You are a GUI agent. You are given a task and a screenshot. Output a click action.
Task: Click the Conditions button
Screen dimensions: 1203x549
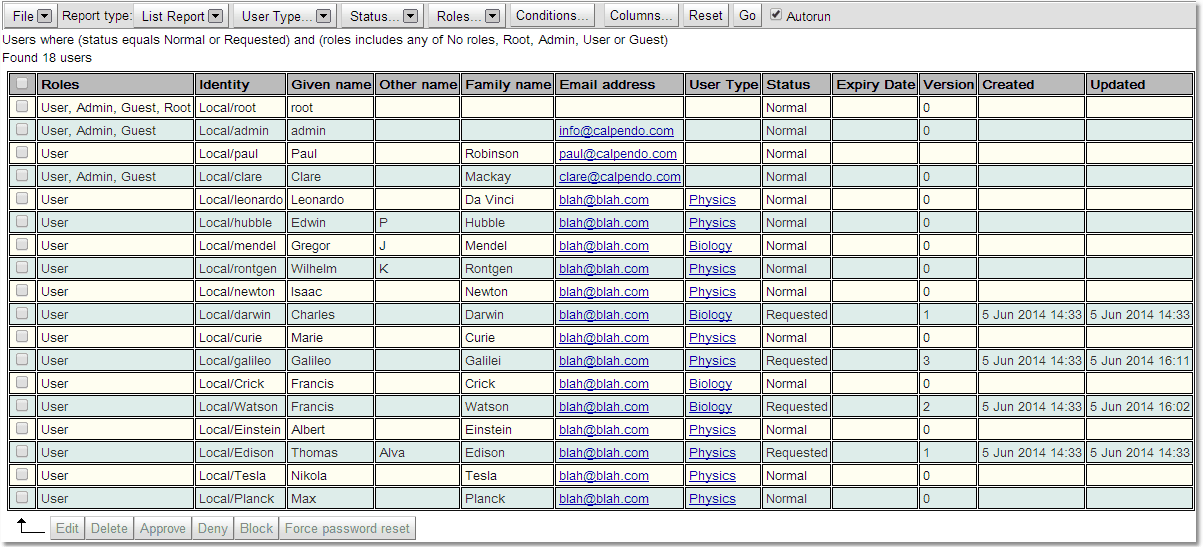(x=552, y=16)
